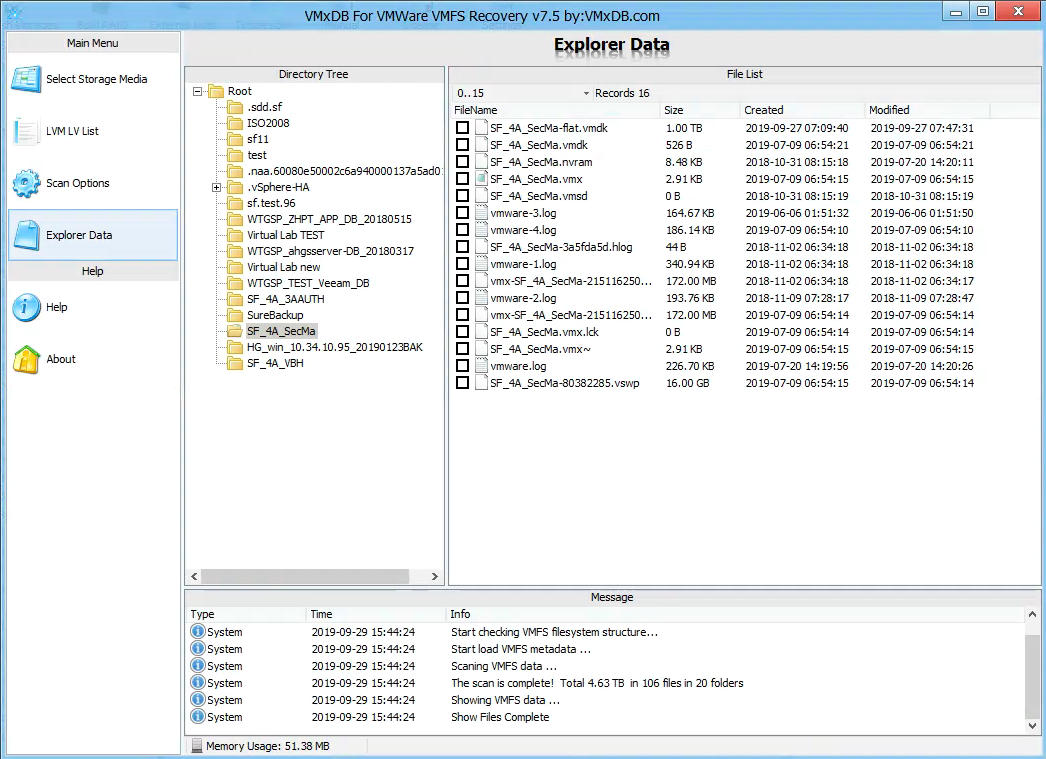Click the Root folder icon
Viewport: 1046px width, 759px height.
(215, 91)
